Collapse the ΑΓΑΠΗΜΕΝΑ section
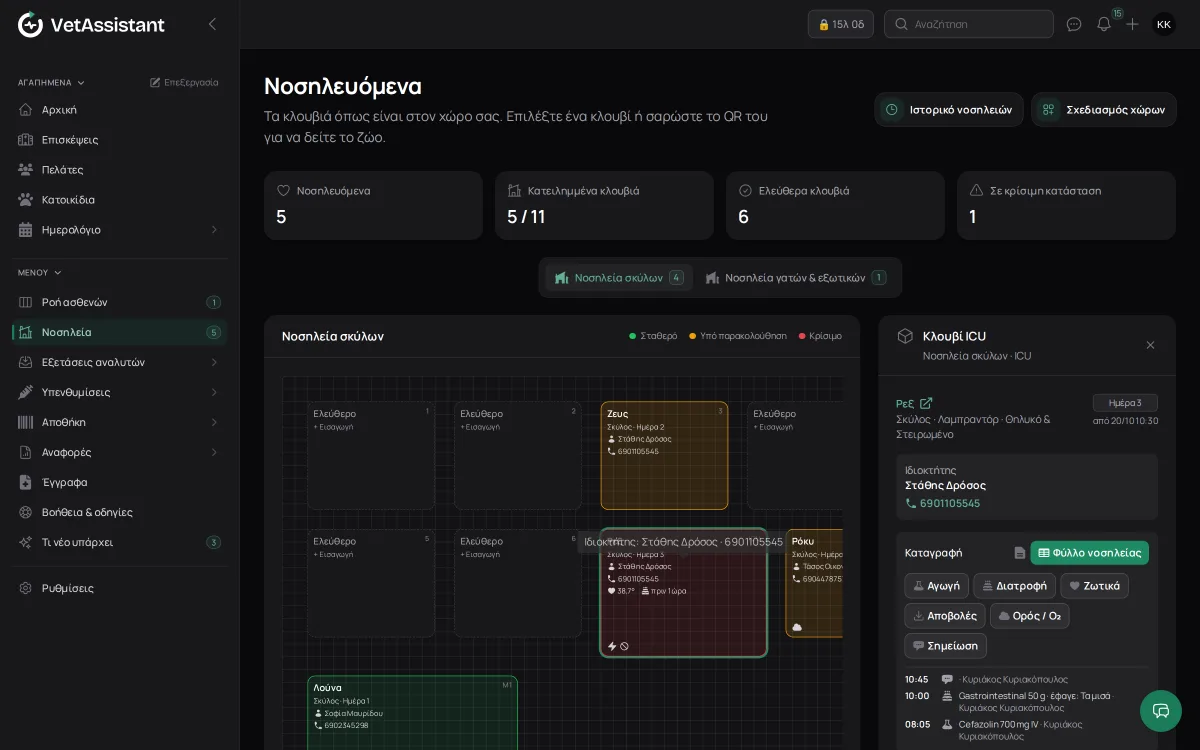 51,82
